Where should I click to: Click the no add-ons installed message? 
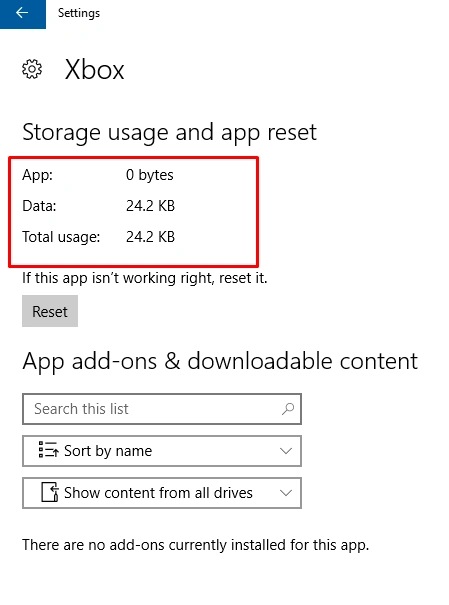click(x=196, y=545)
